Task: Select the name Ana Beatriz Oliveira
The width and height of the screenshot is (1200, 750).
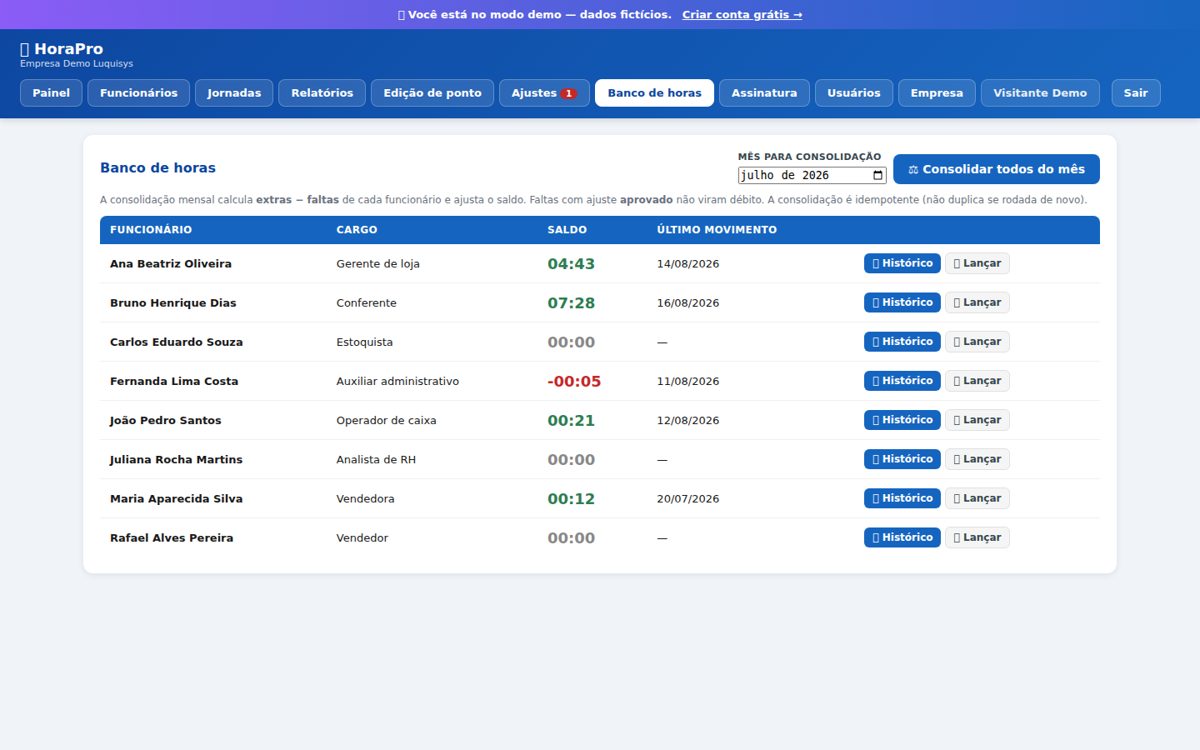Action: pos(171,264)
